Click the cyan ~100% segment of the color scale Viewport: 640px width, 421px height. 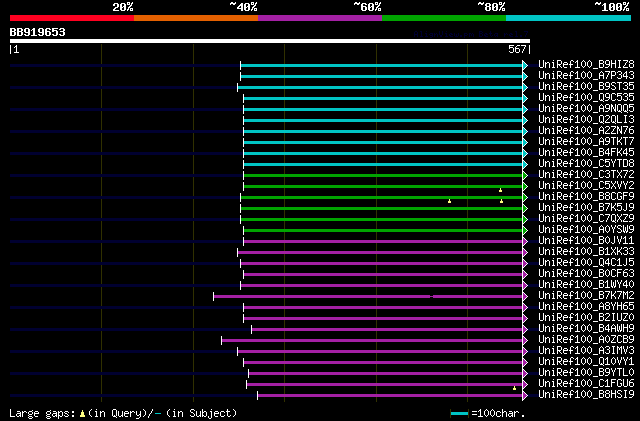(x=569, y=18)
